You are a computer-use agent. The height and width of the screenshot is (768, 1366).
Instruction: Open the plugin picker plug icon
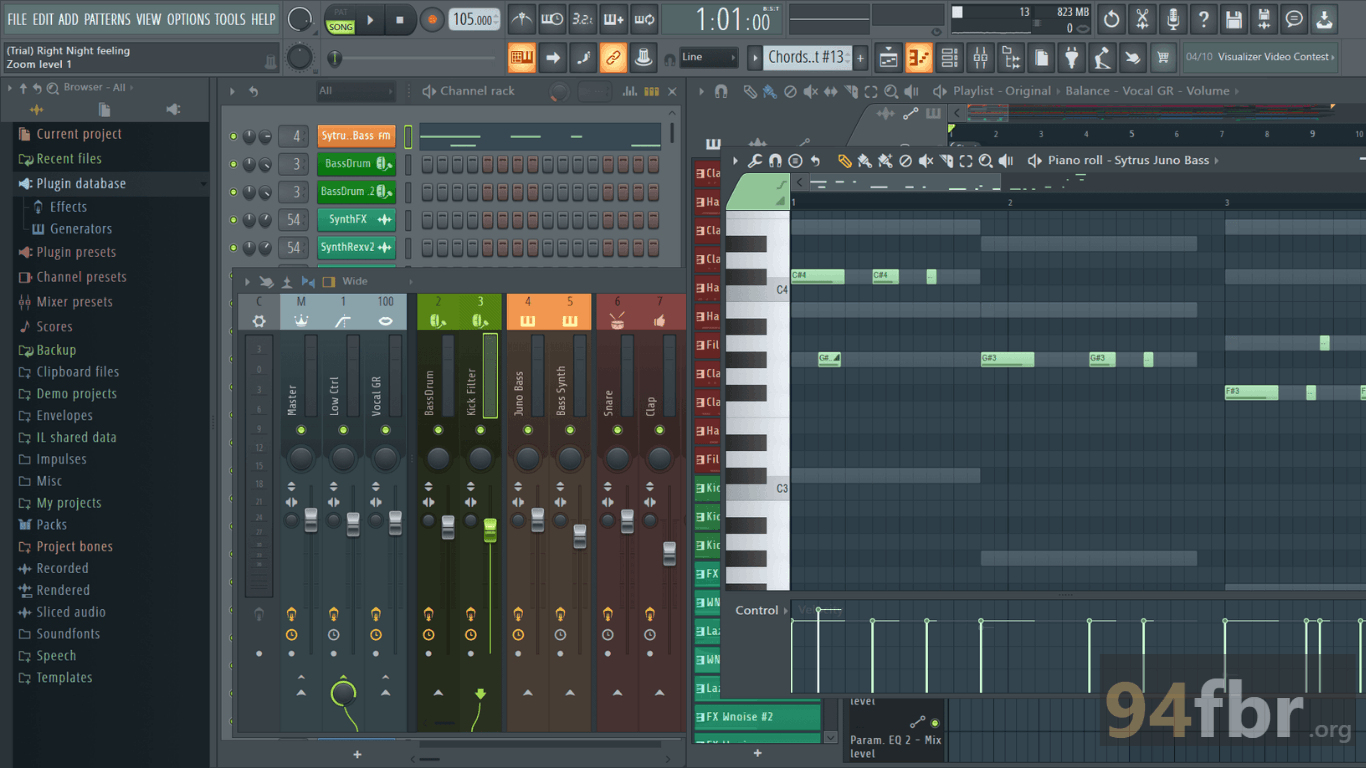[x=1071, y=58]
